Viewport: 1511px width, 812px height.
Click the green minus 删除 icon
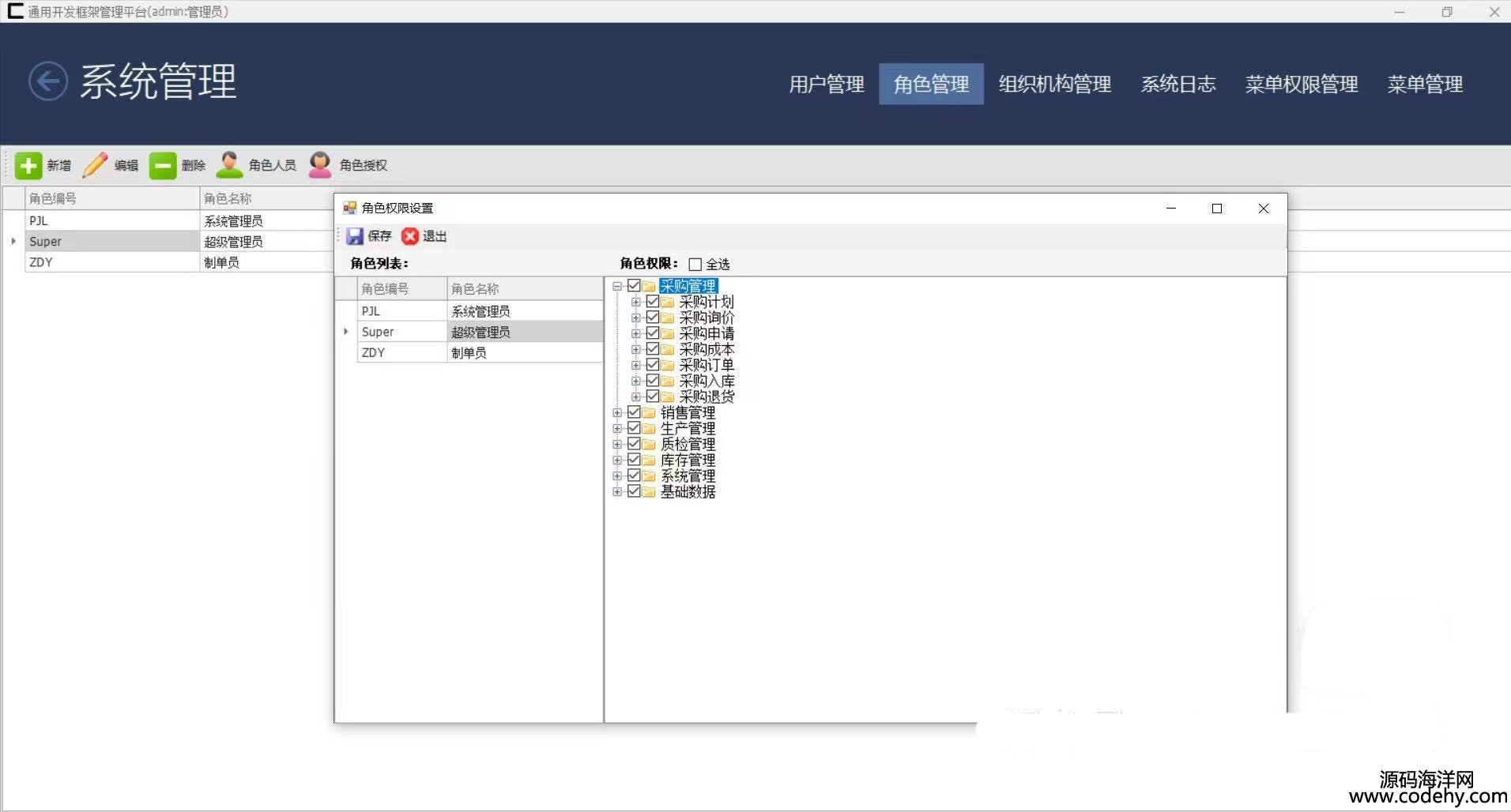coord(163,165)
